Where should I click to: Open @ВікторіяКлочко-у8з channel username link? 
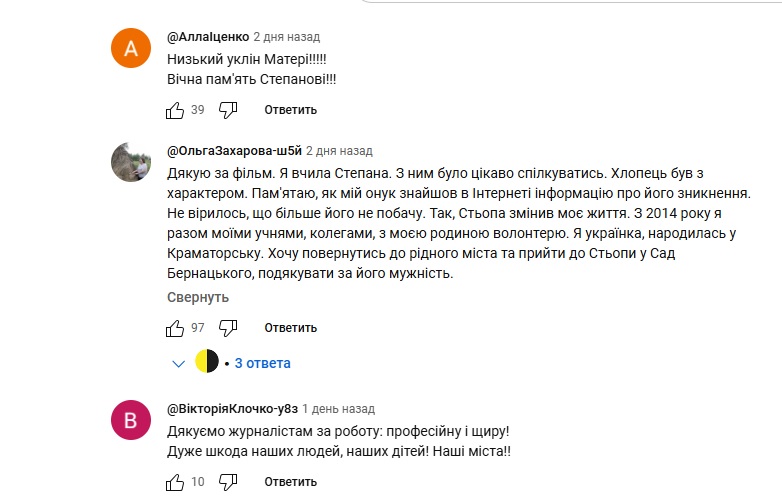point(232,409)
